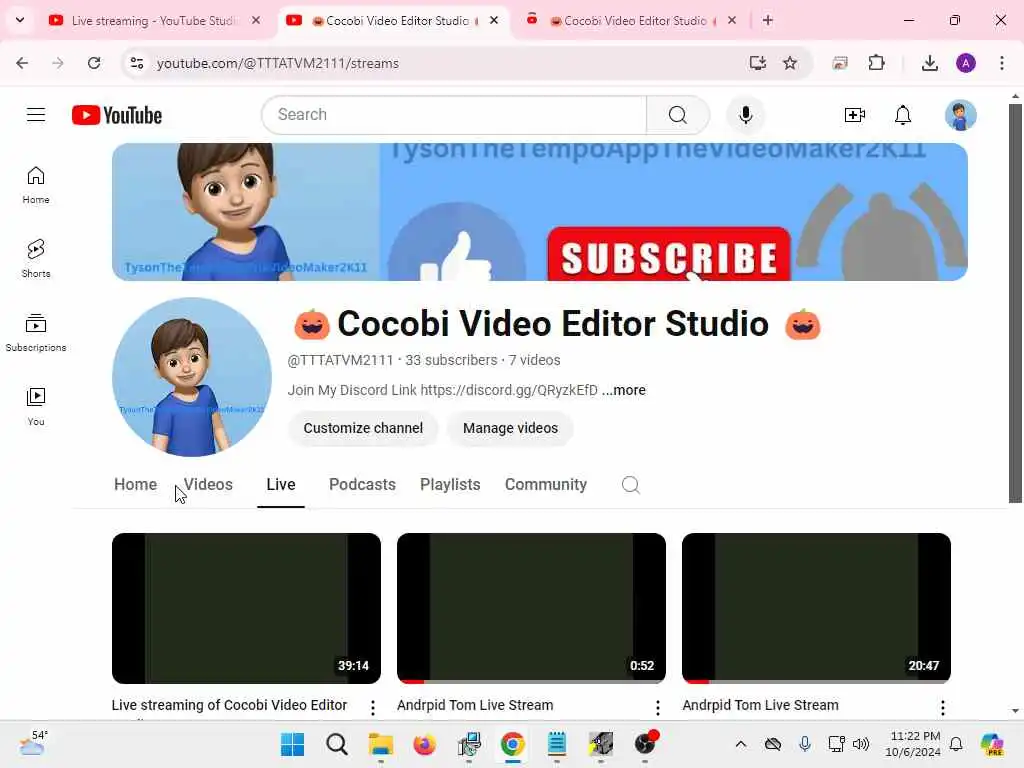
Task: Expand the system tray hidden icons chevron
Action: [x=741, y=744]
